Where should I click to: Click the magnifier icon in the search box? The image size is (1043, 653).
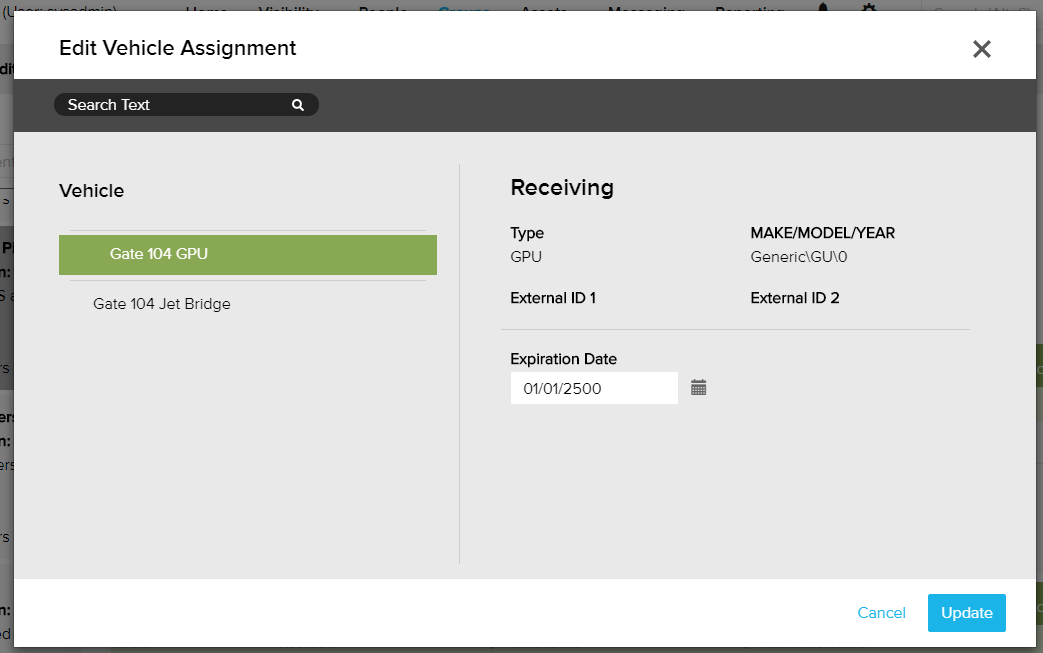pyautogui.click(x=297, y=105)
